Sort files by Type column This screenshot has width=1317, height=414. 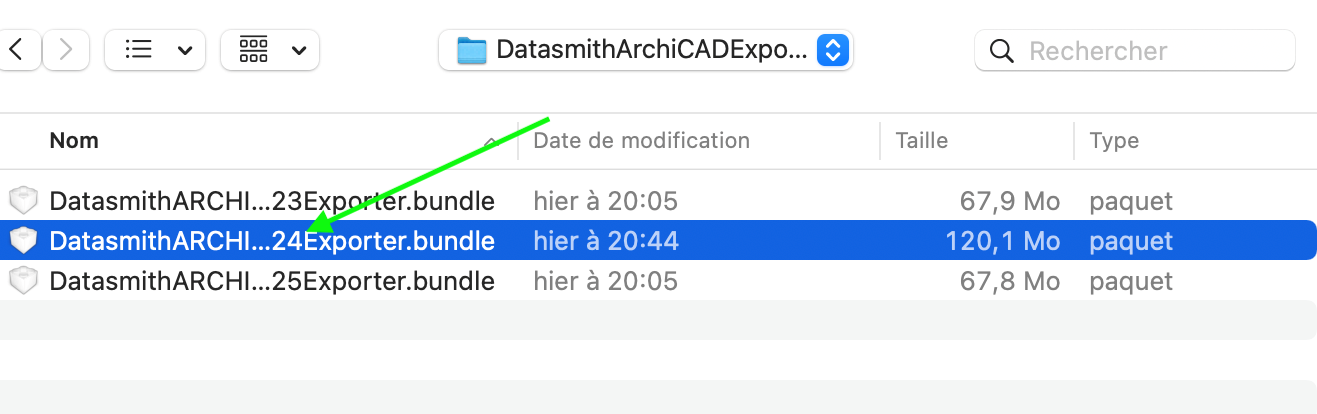1113,141
